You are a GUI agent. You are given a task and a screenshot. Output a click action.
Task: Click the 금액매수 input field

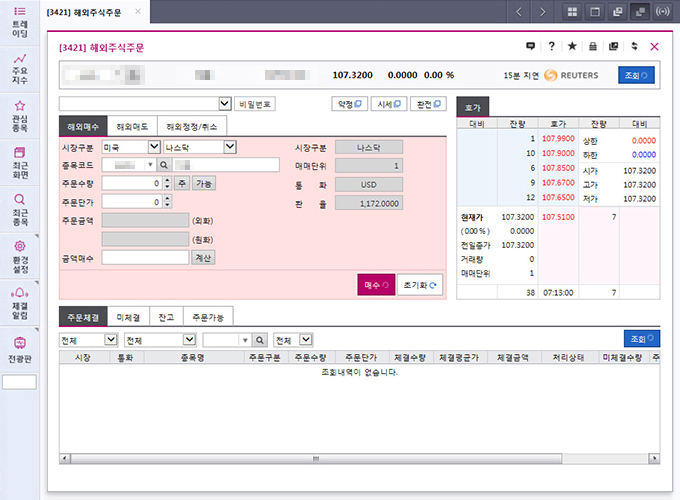[x=145, y=257]
